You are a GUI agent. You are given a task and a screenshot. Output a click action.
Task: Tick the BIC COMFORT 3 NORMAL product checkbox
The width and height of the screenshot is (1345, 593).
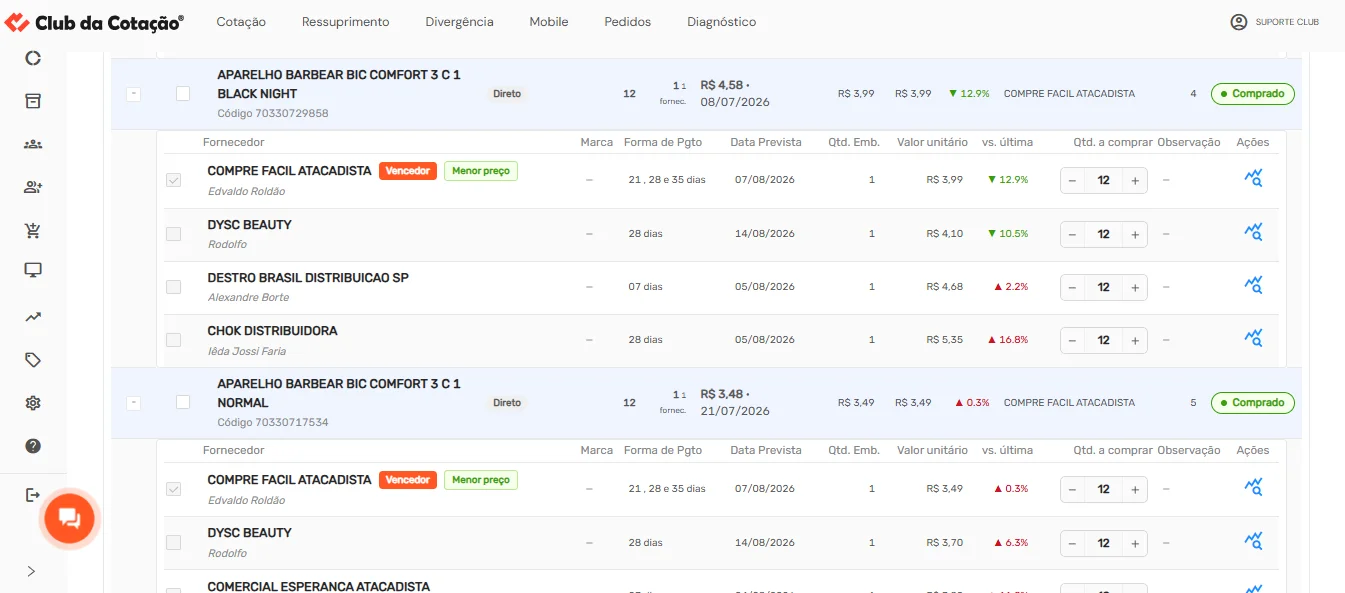pos(183,402)
